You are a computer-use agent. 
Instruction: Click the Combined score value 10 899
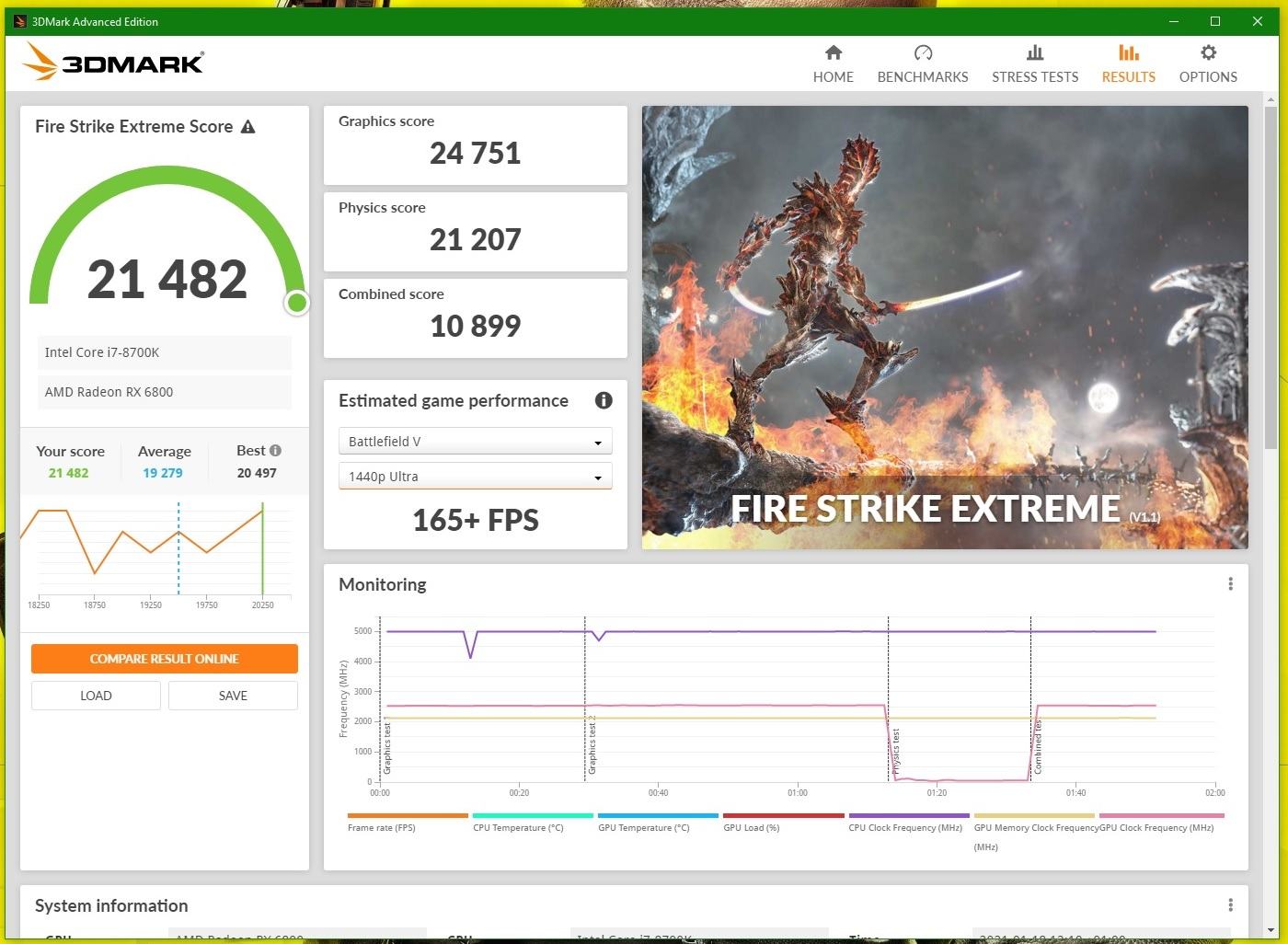(x=476, y=326)
